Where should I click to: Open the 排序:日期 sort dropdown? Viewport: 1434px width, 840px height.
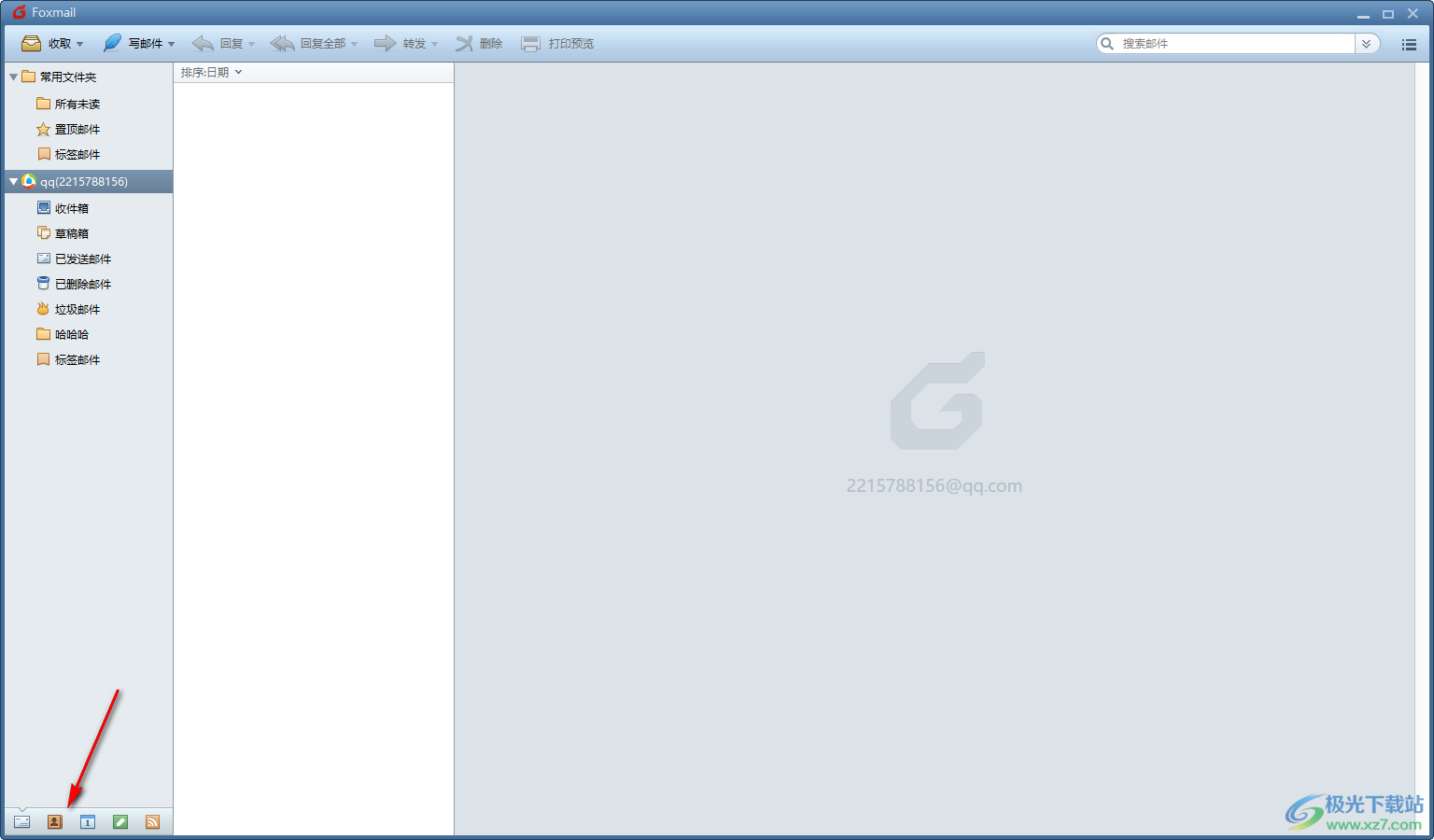coord(211,73)
